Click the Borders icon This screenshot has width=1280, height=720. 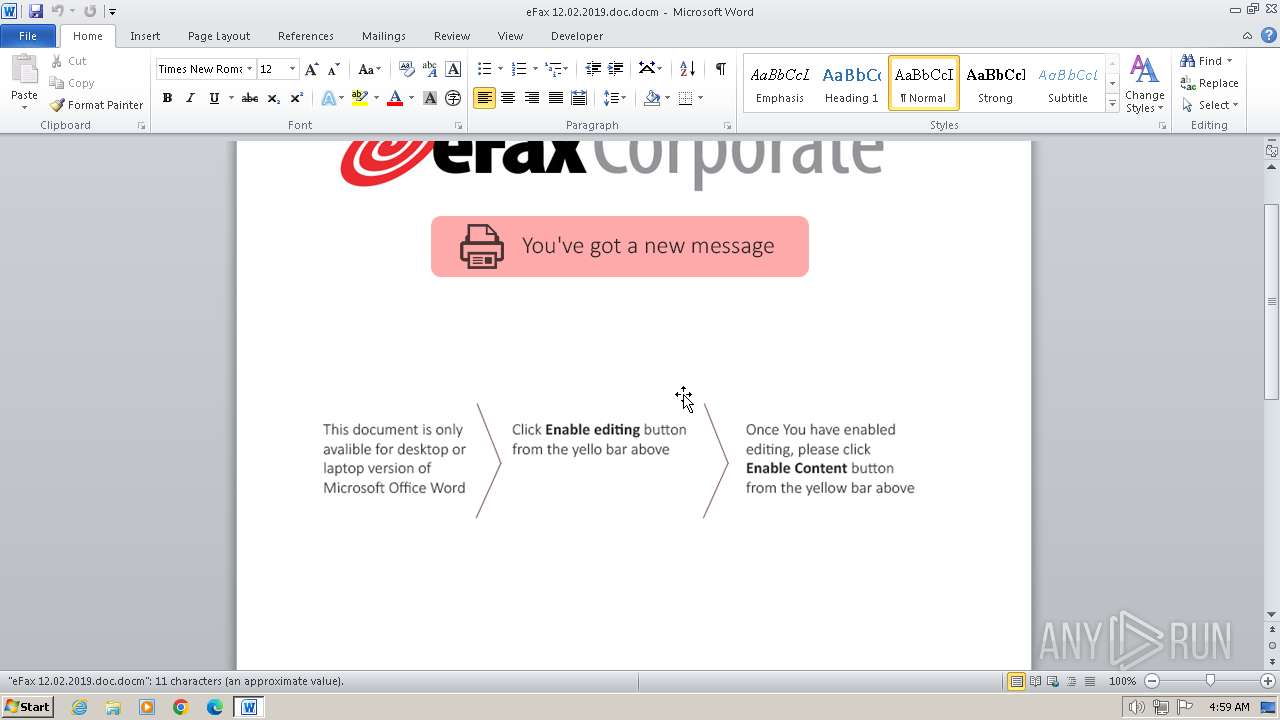pos(685,98)
